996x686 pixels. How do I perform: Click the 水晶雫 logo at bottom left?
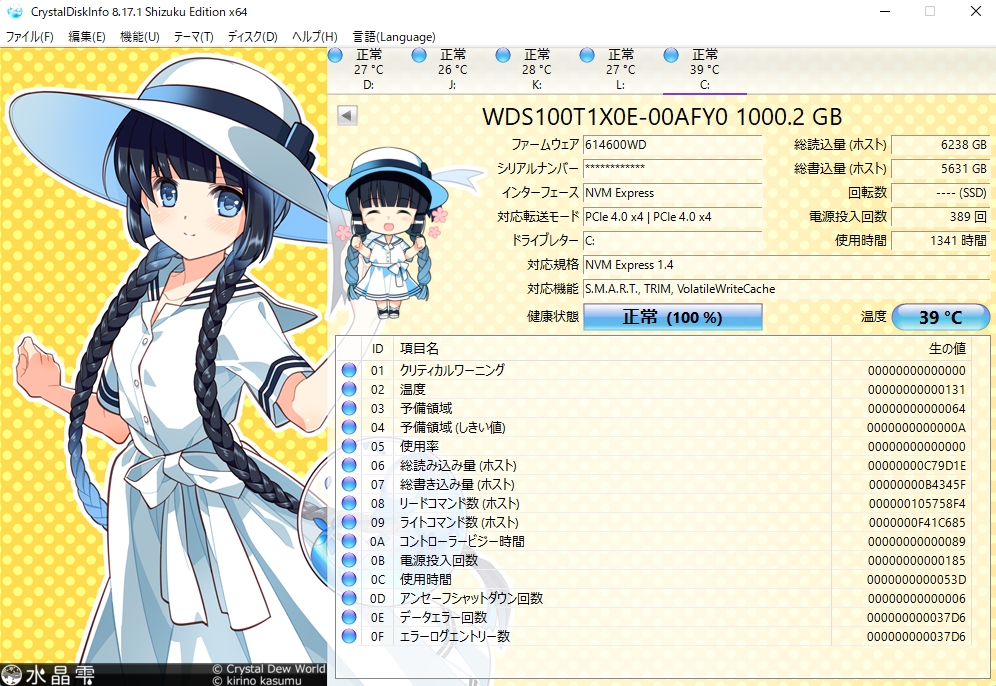pos(48,675)
